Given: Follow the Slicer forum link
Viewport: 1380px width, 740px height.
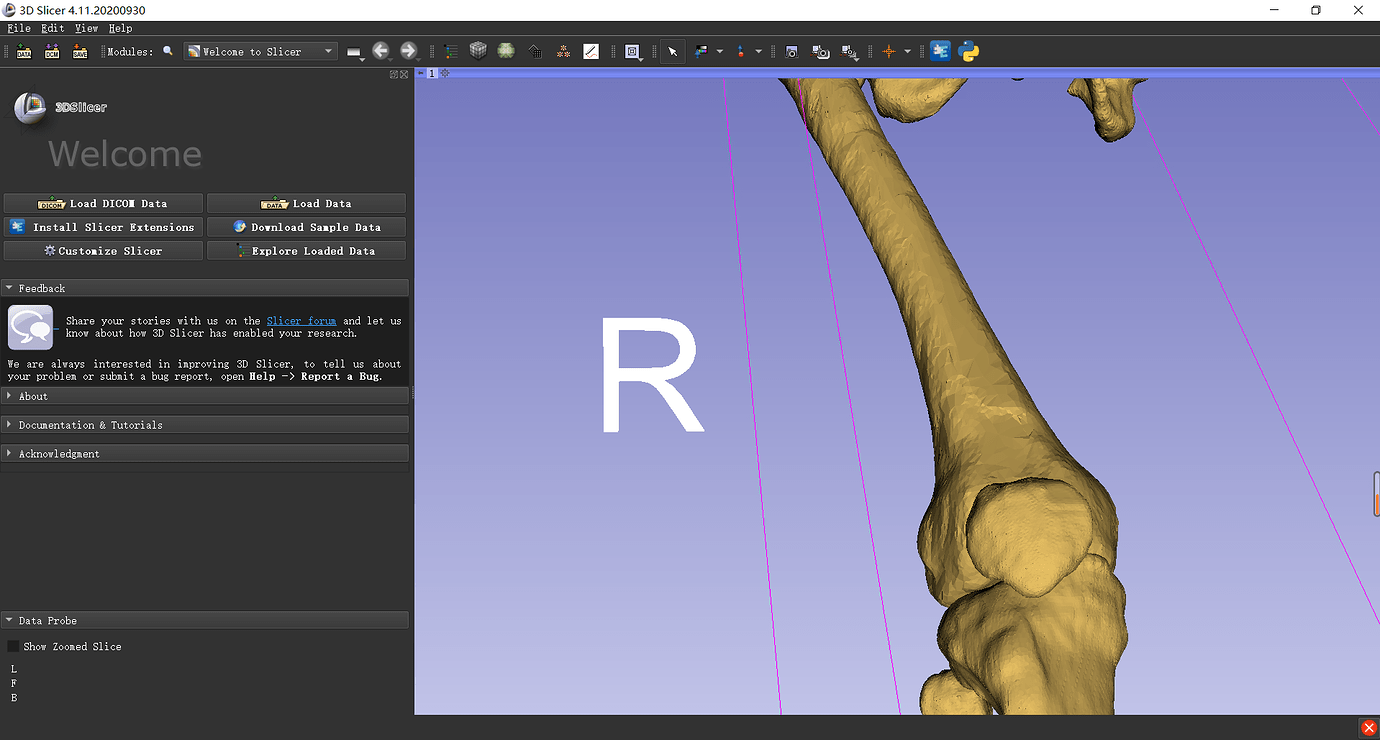Looking at the screenshot, I should click(x=301, y=321).
